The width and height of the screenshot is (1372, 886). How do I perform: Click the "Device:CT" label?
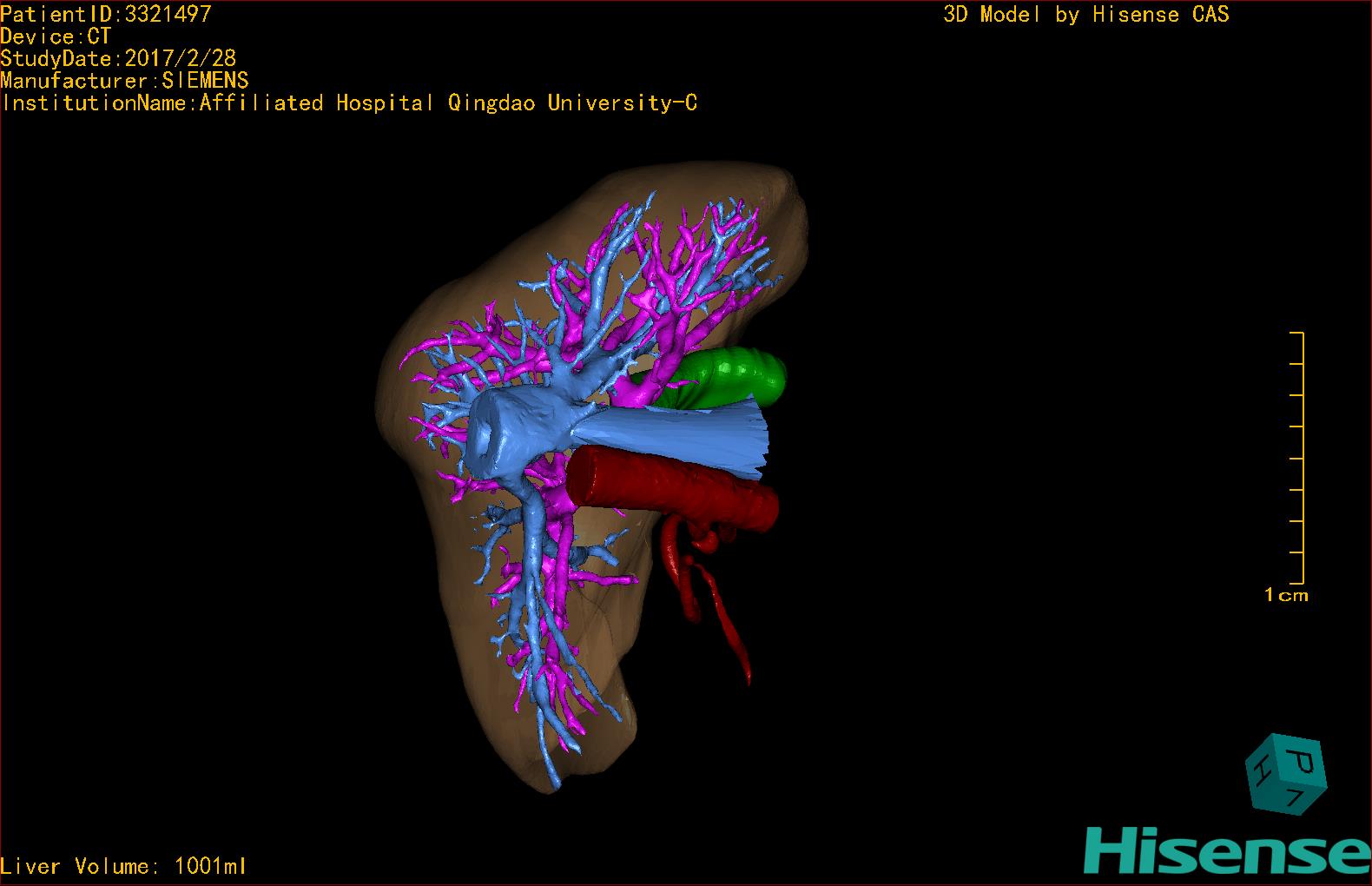click(56, 36)
